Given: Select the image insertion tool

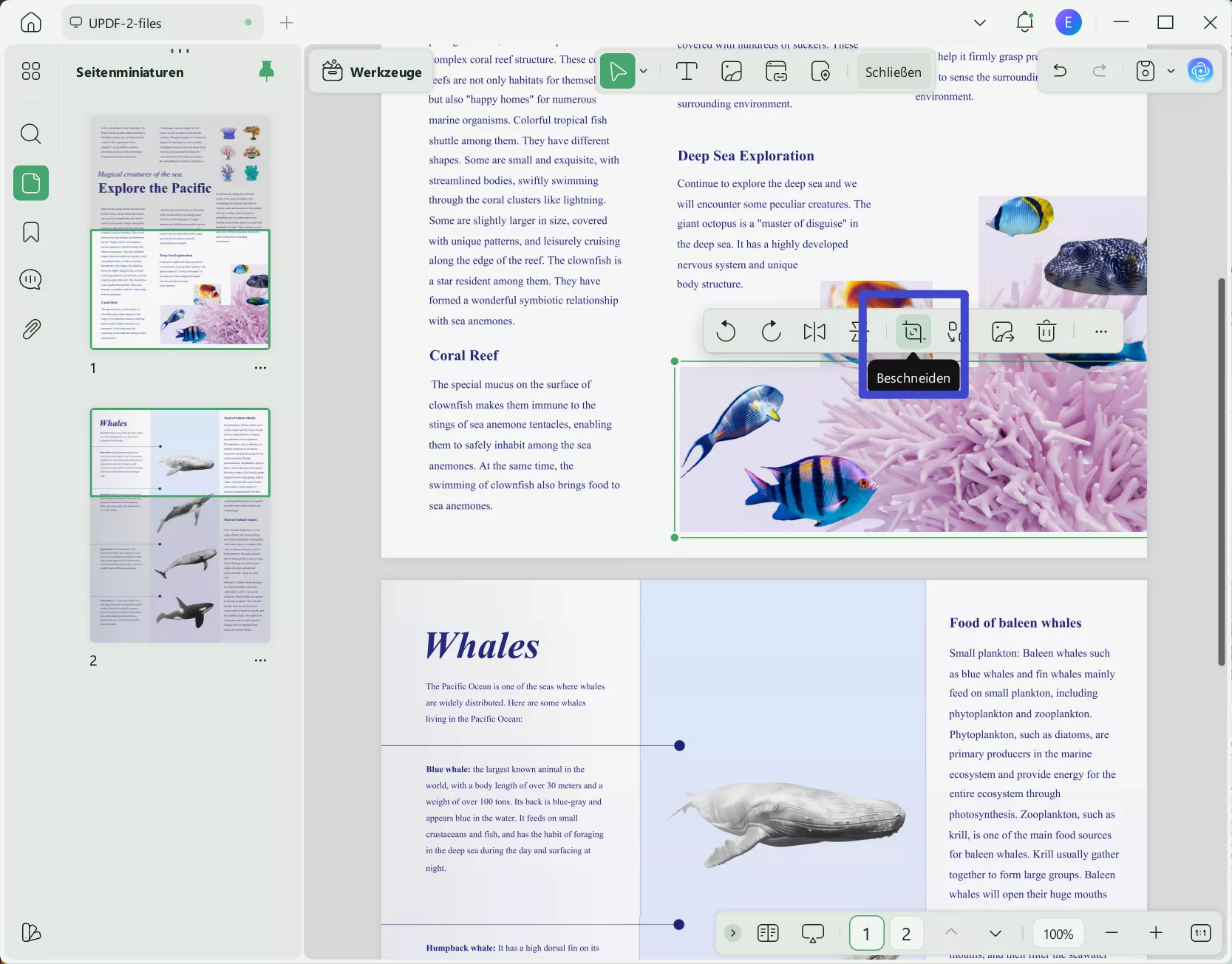Looking at the screenshot, I should [x=732, y=71].
